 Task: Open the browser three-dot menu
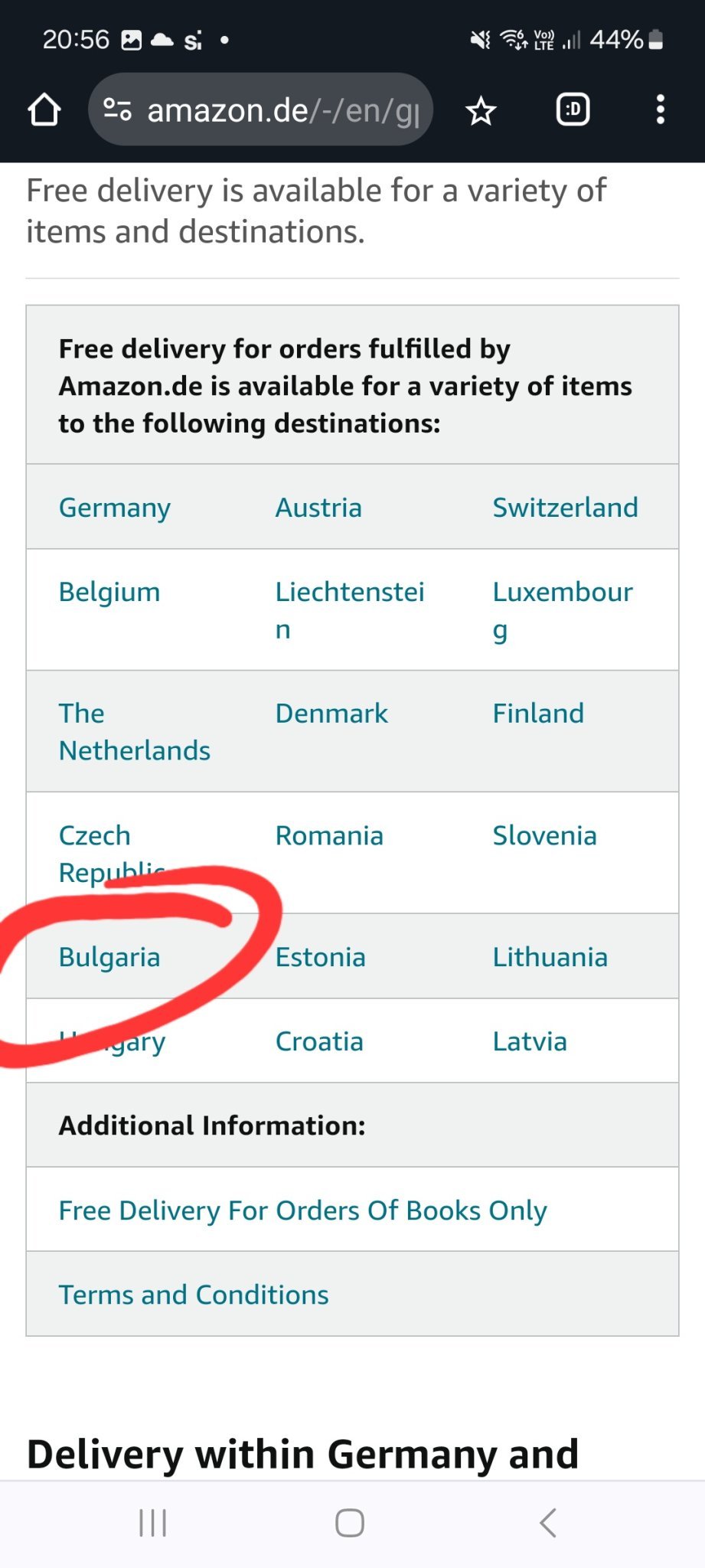(660, 109)
